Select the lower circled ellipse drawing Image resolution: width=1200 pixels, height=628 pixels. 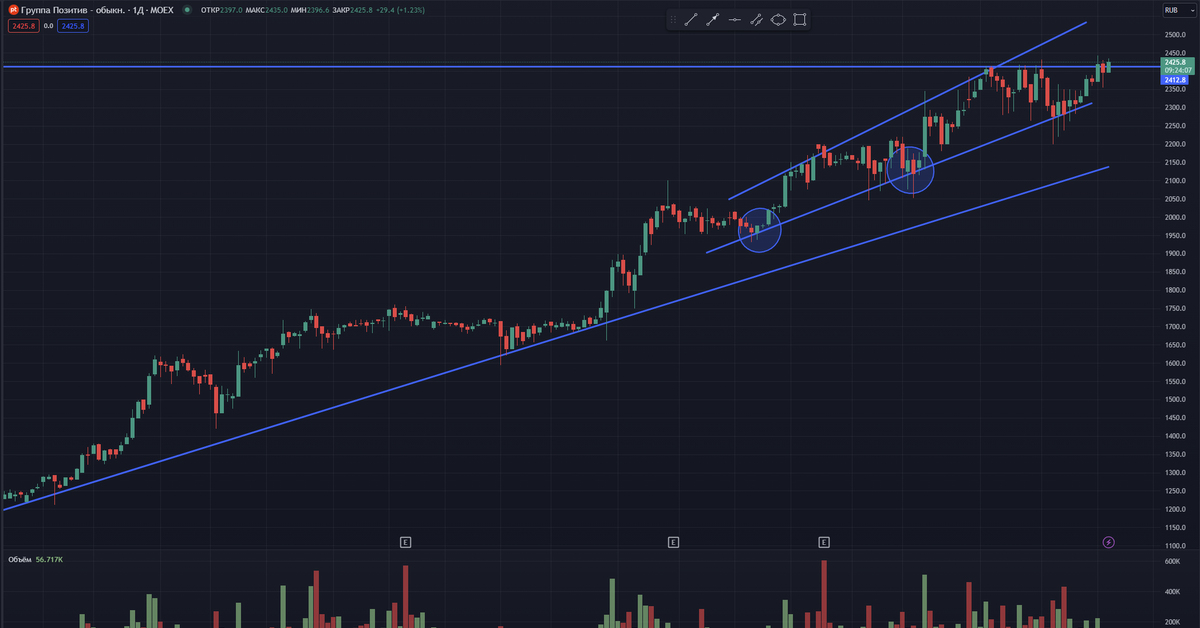pyautogui.click(x=759, y=230)
